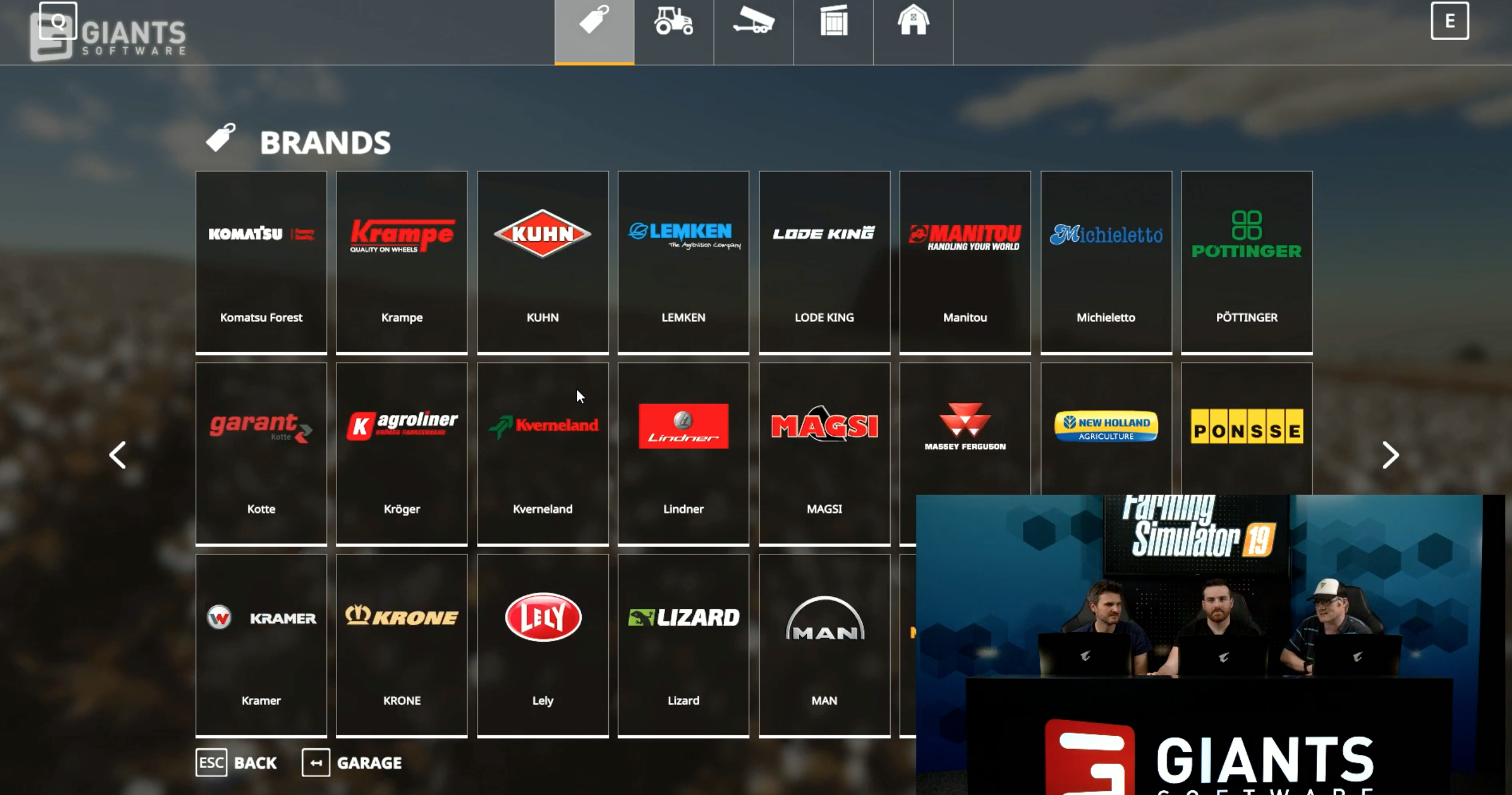Screen dimensions: 1512x795
Task: Select the Lely brand logo
Action: (543, 617)
